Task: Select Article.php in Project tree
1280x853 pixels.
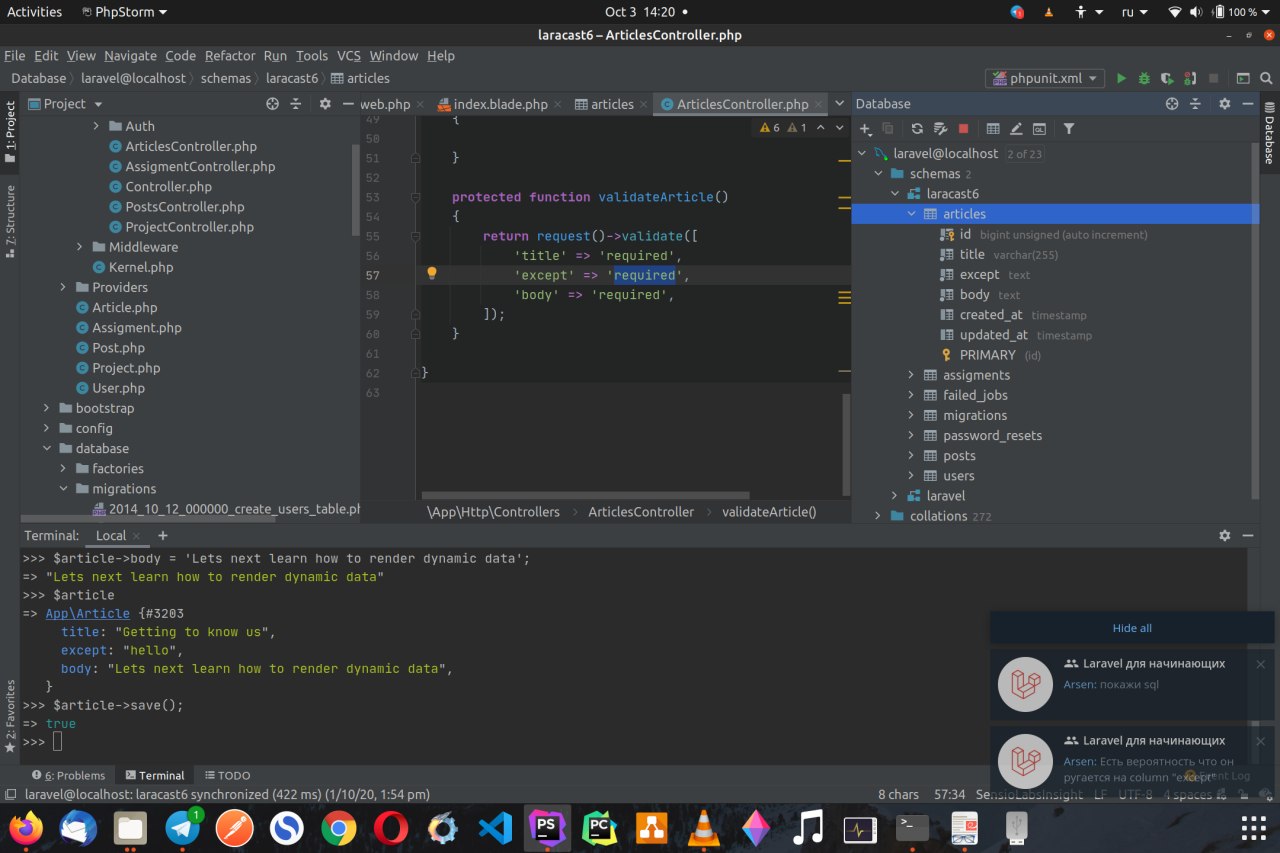Action: [125, 307]
